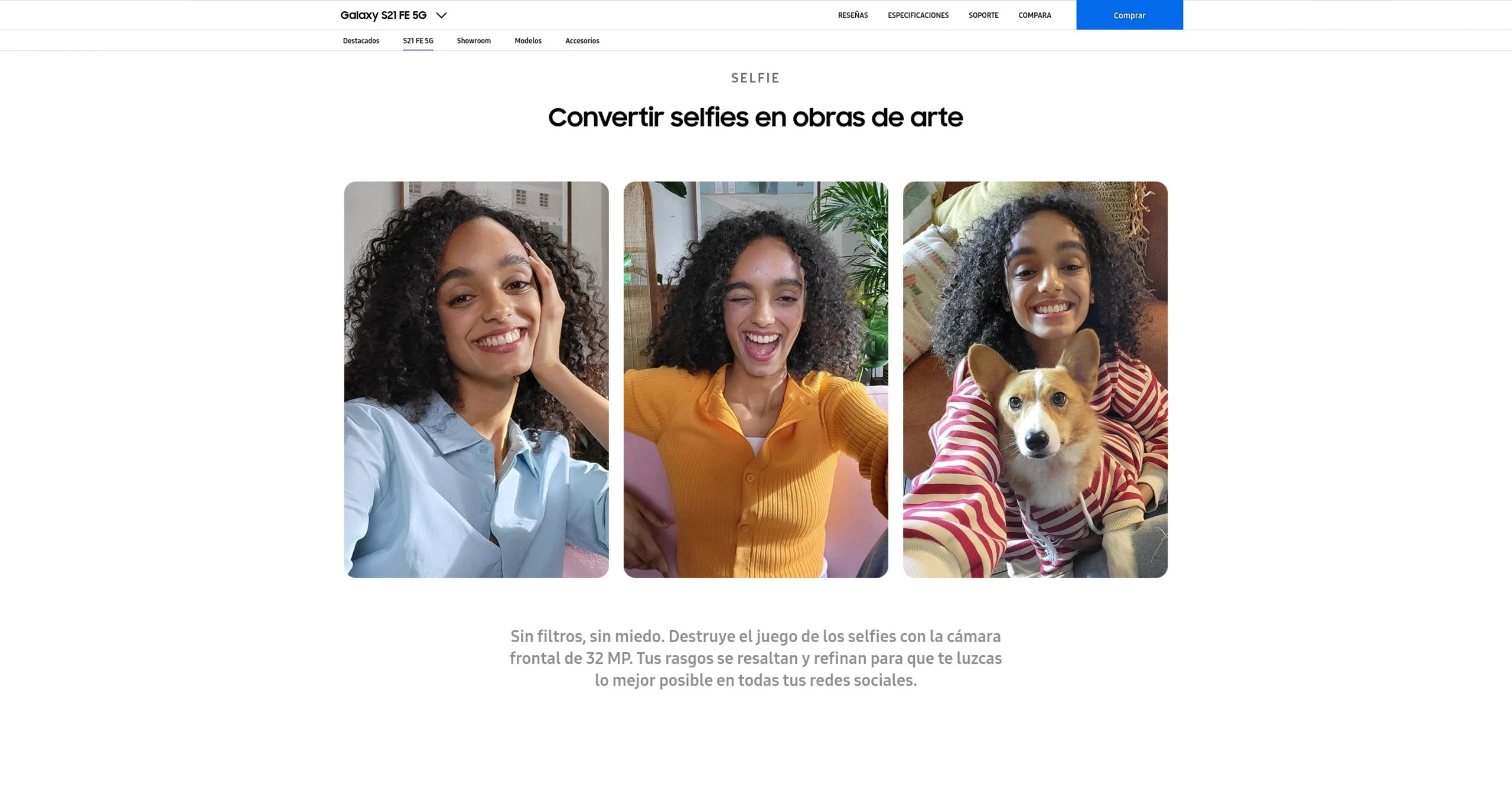
Task: Click the Galaxy S21 FE 5G title
Action: (383, 15)
